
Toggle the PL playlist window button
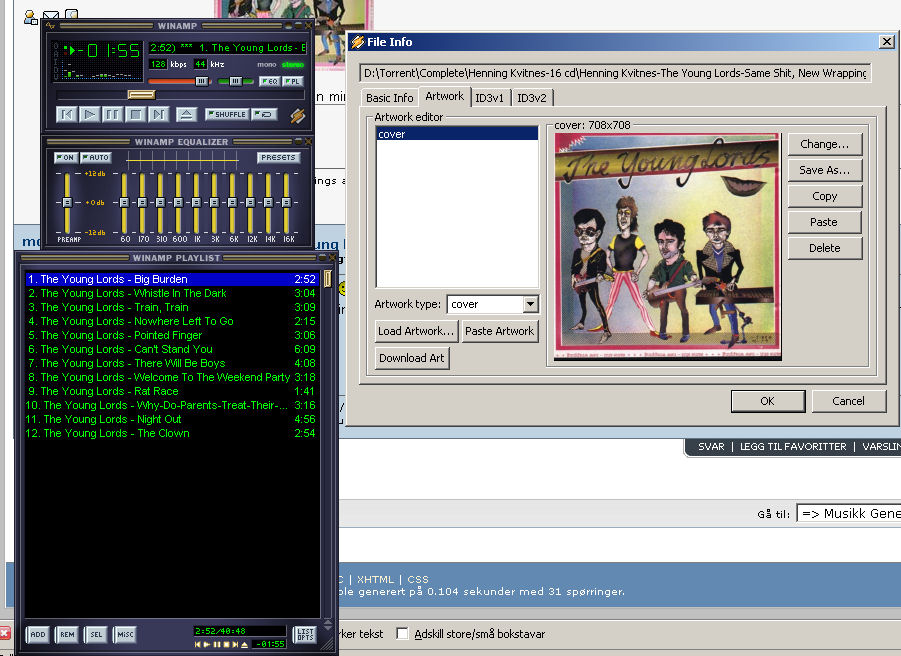point(292,81)
